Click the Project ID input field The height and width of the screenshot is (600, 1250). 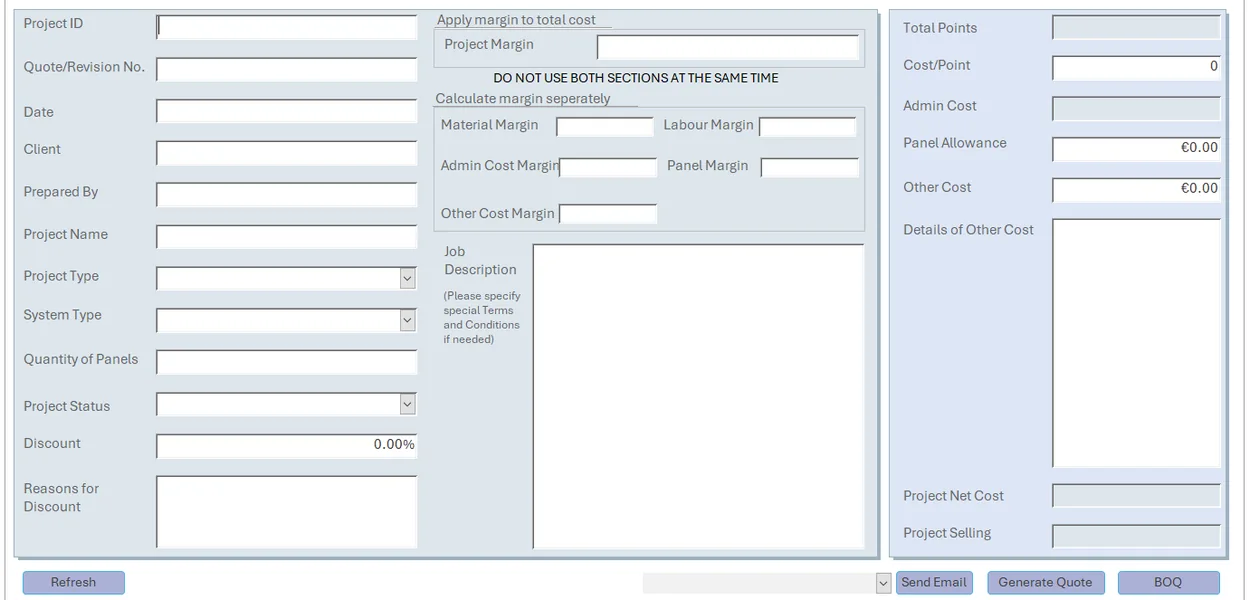coord(287,27)
